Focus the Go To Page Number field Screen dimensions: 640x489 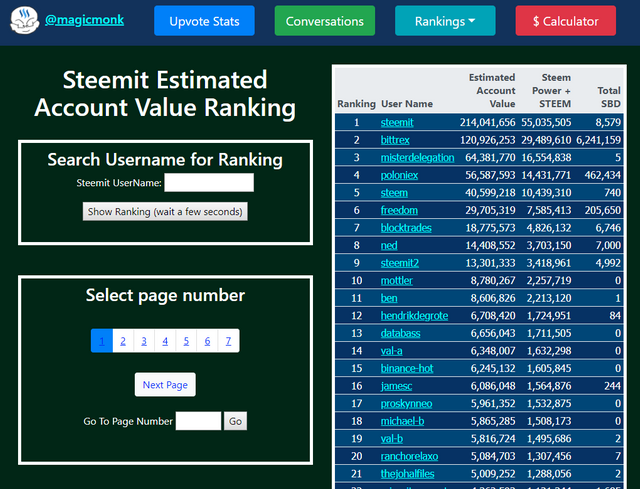[x=198, y=421]
